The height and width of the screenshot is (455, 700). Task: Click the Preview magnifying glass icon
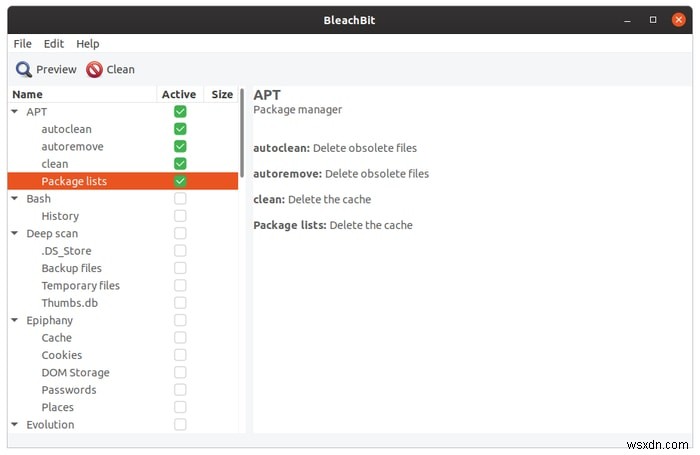[x=23, y=69]
